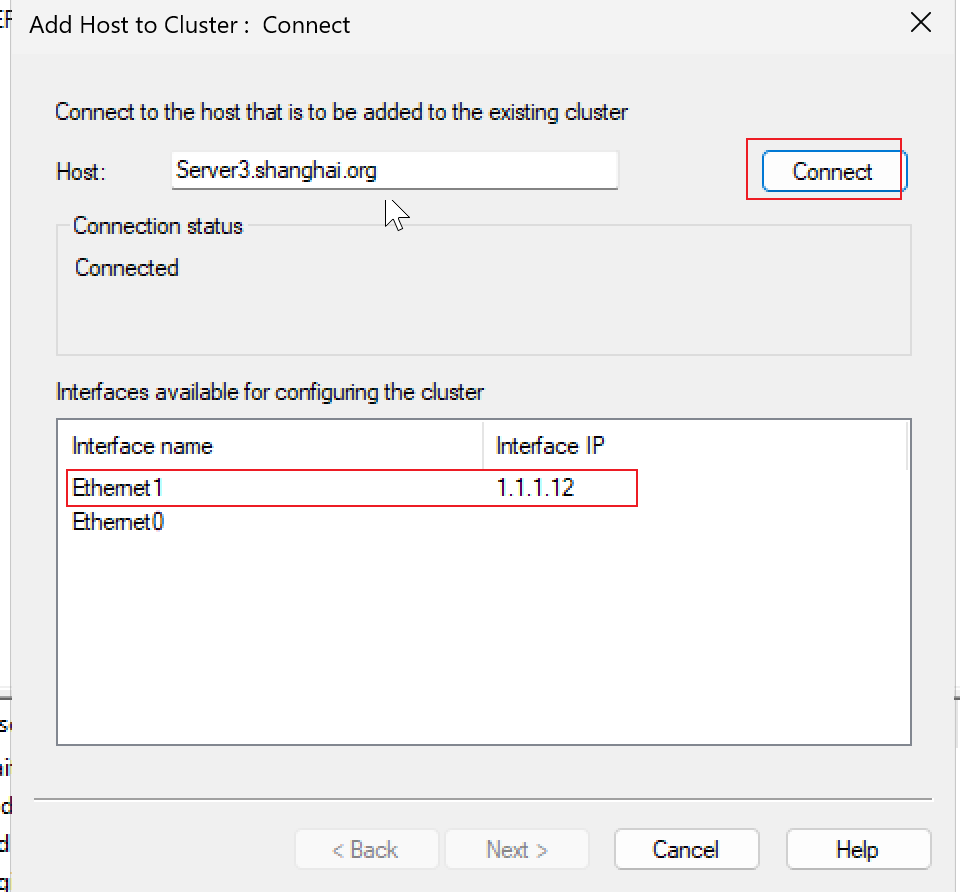Image resolution: width=960 pixels, height=892 pixels.
Task: Click the Host: label
Action: [x=81, y=171]
